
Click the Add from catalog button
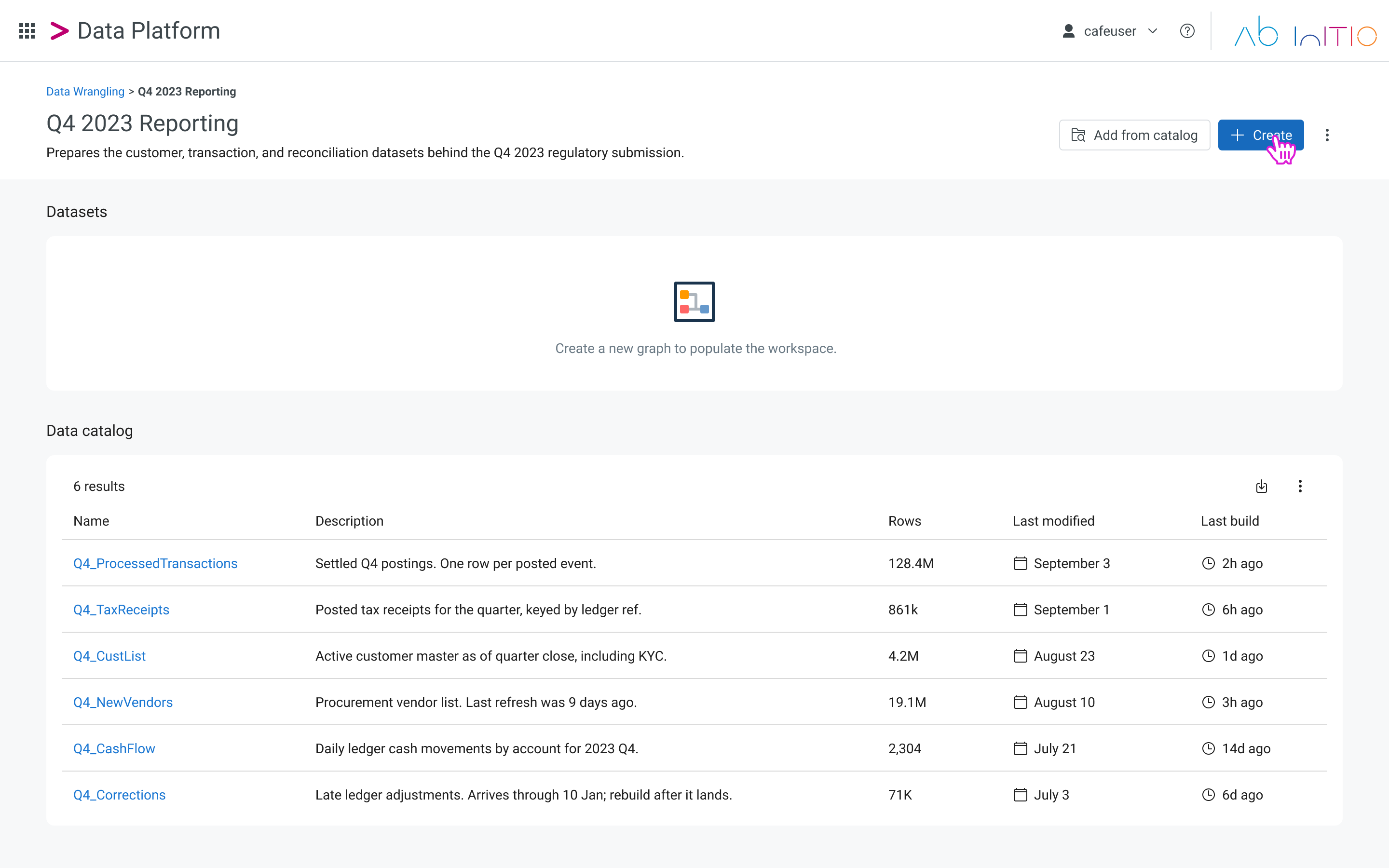tap(1134, 135)
